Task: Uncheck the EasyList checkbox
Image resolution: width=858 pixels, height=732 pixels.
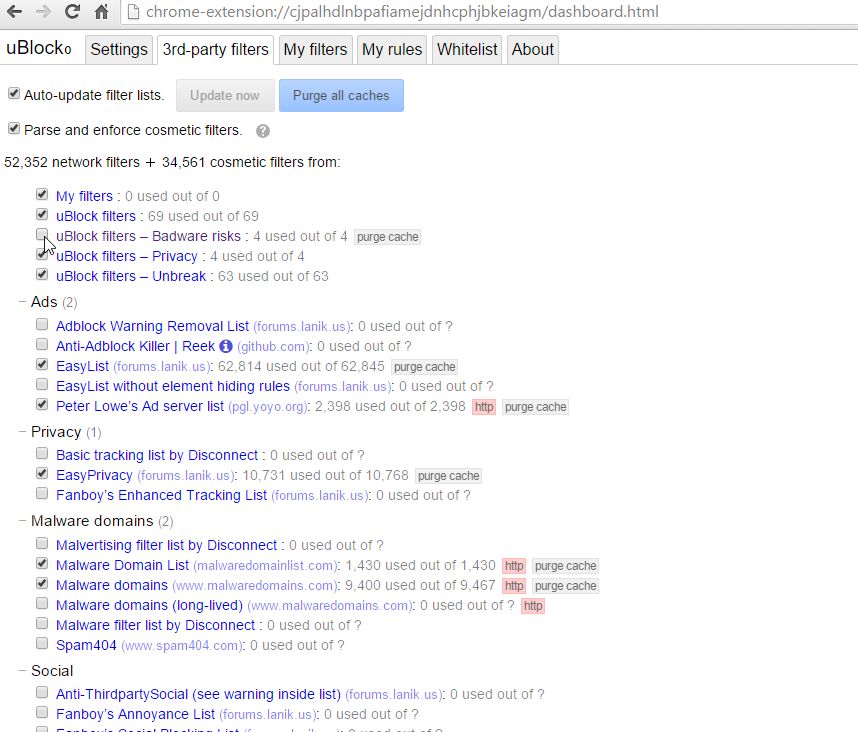Action: pyautogui.click(x=42, y=364)
